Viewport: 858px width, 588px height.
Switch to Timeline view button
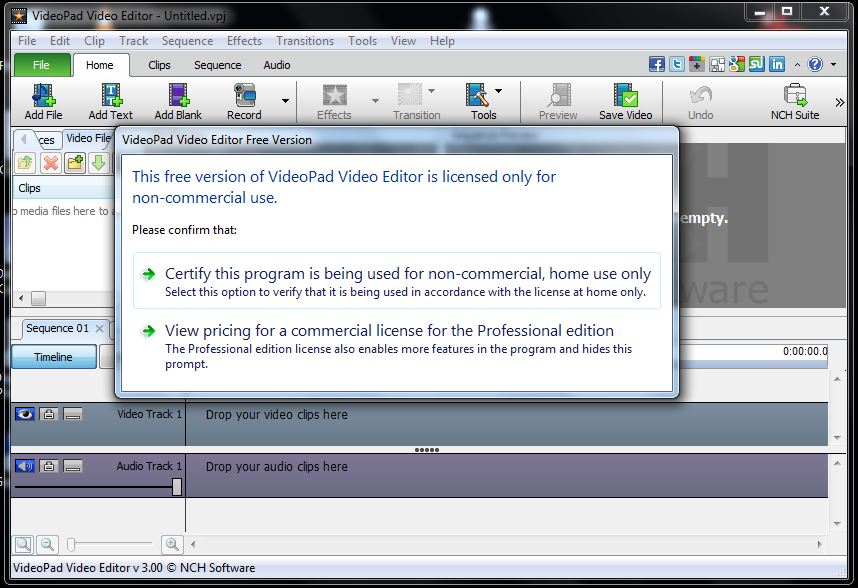point(53,357)
